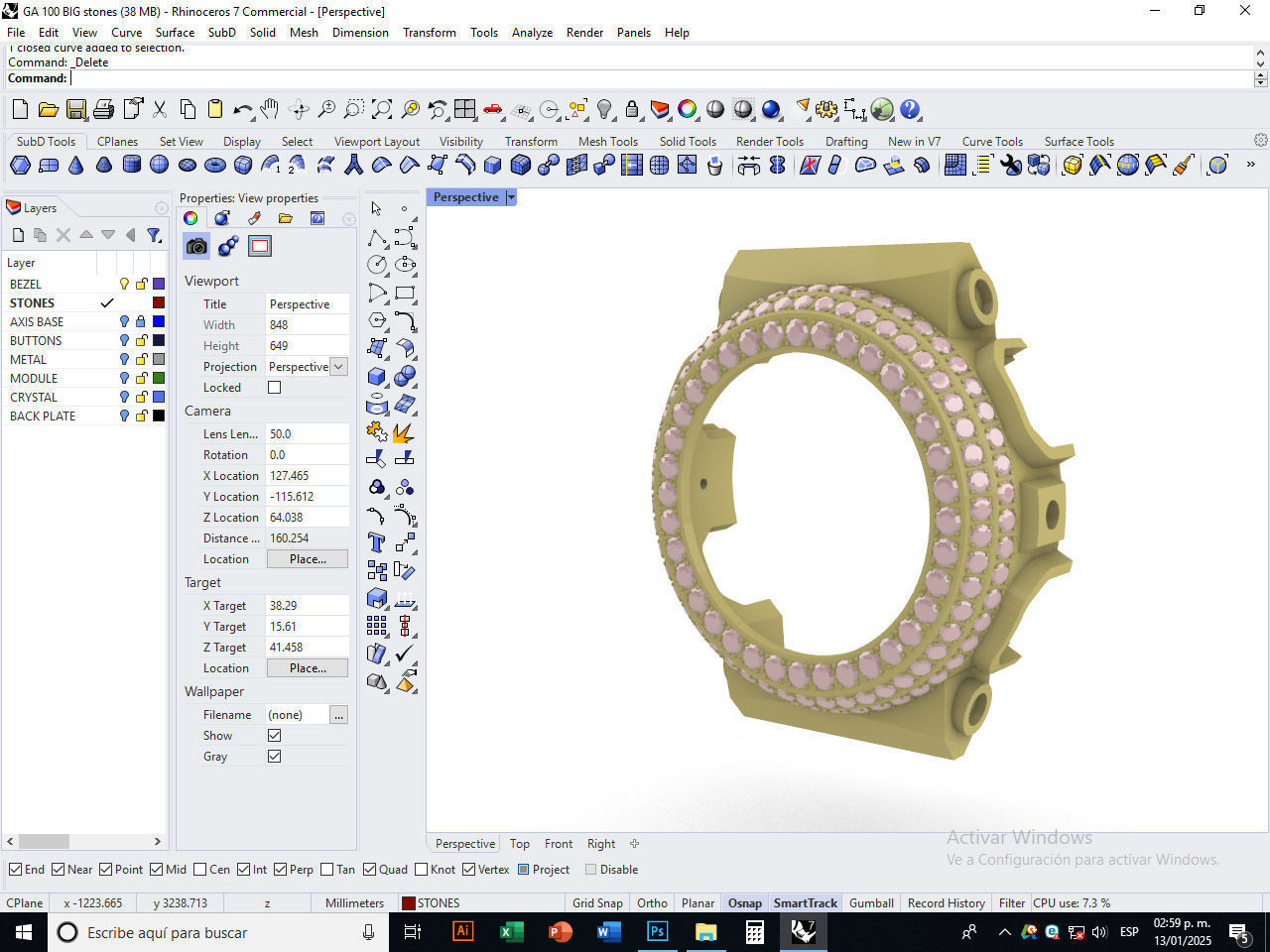Image resolution: width=1270 pixels, height=952 pixels.
Task: Click the Undo arrow icon
Action: pyautogui.click(x=243, y=109)
